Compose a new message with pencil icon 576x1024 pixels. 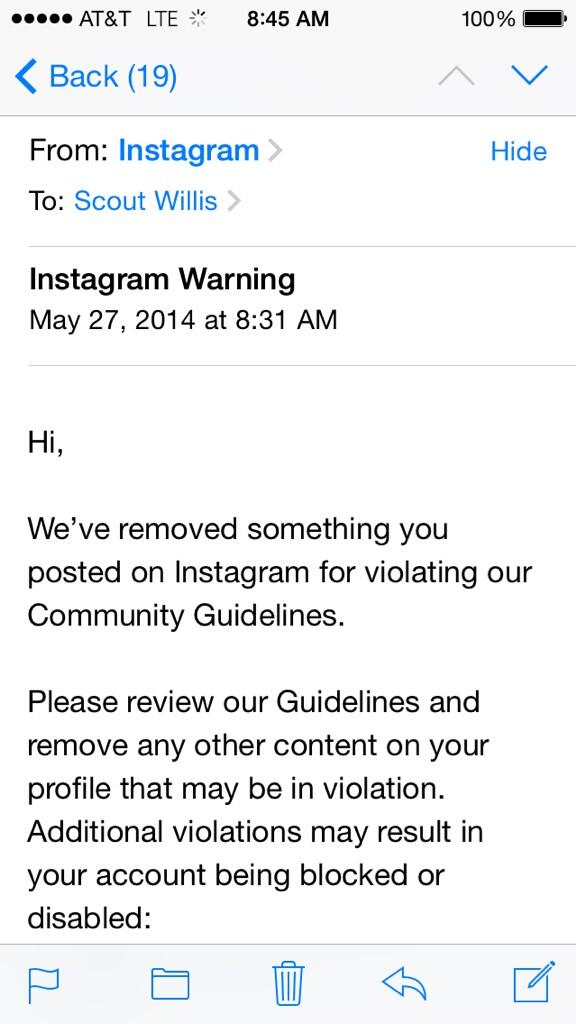[534, 982]
